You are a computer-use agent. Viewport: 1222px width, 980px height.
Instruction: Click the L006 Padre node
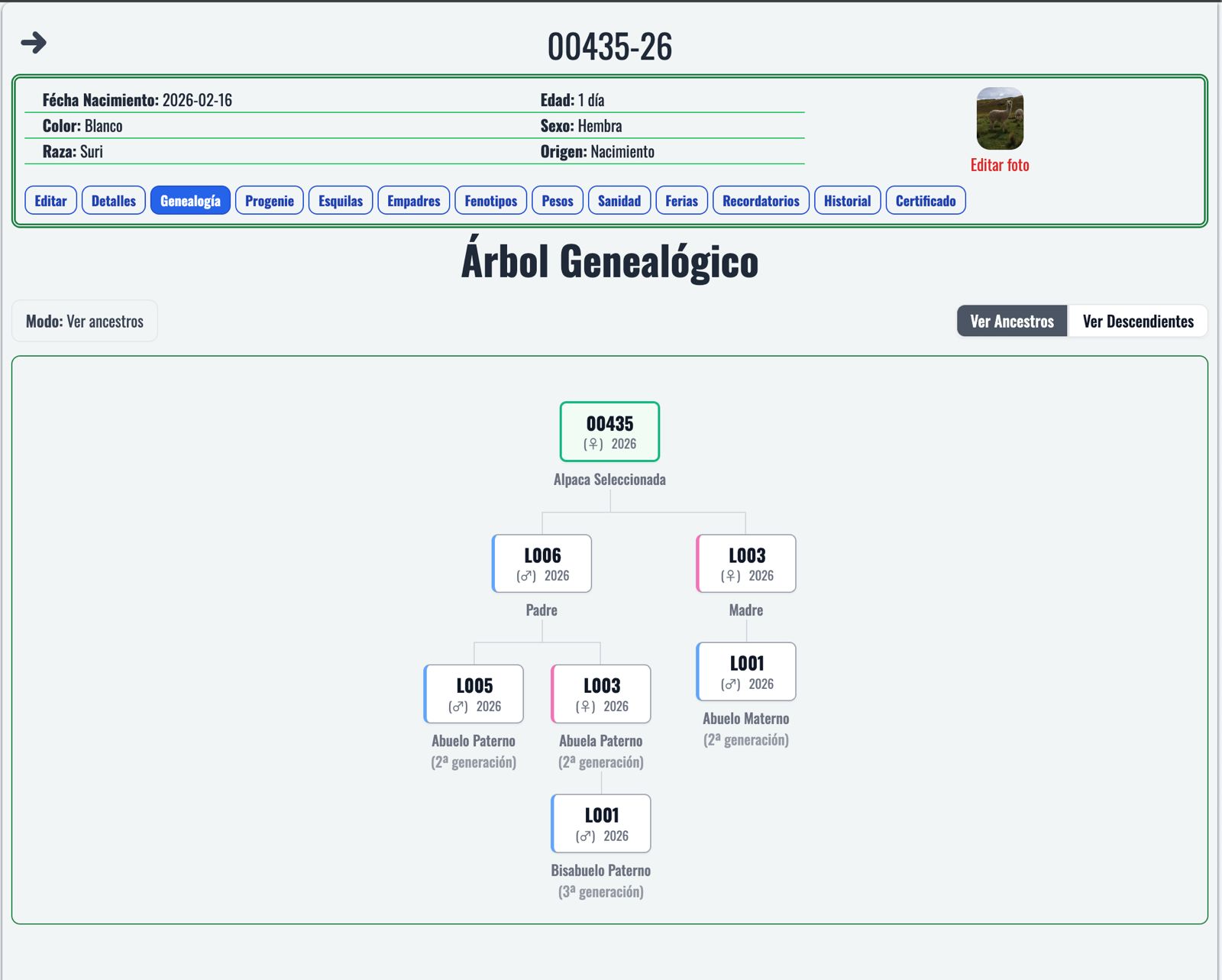click(x=542, y=564)
